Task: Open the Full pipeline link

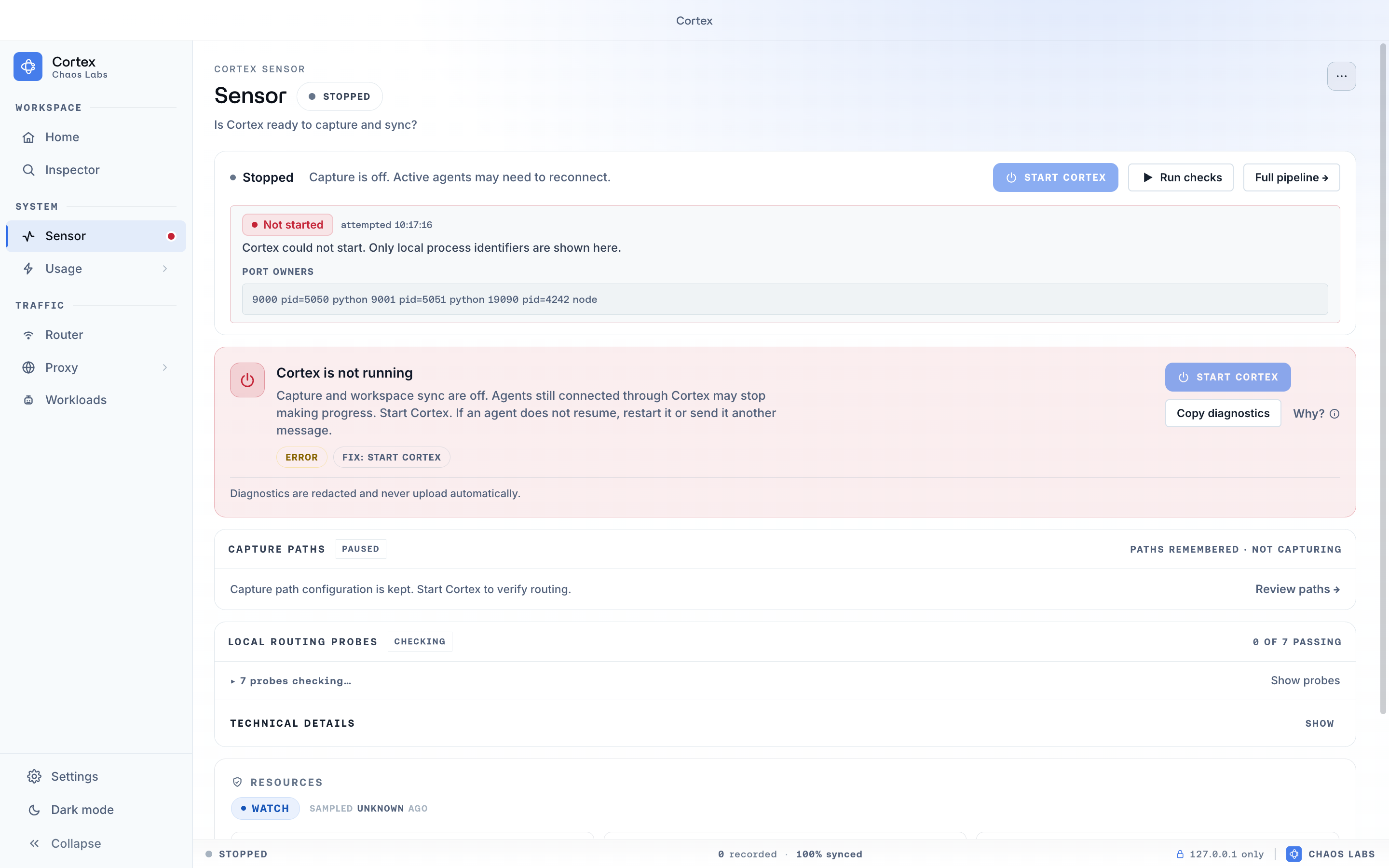Action: (x=1292, y=177)
